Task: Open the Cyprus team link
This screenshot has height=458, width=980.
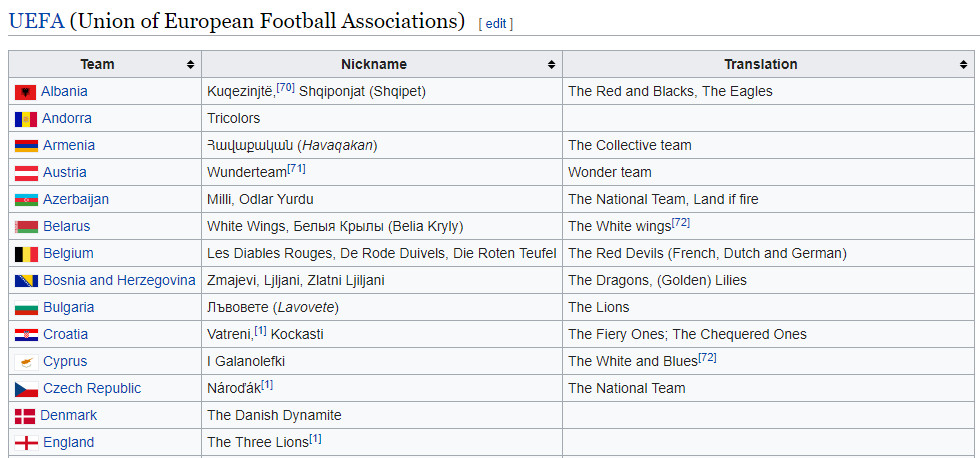Action: click(65, 361)
